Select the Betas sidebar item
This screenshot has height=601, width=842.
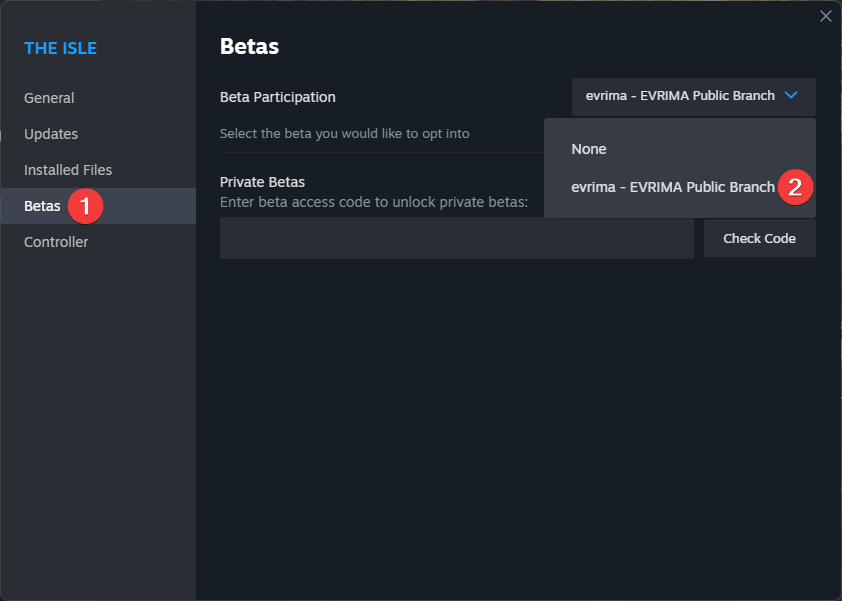[98, 206]
